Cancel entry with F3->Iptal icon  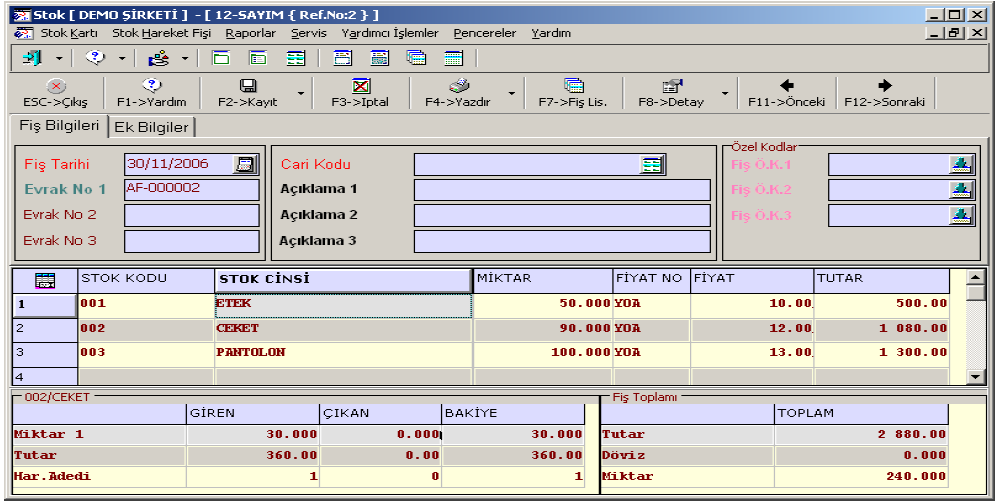(360, 87)
